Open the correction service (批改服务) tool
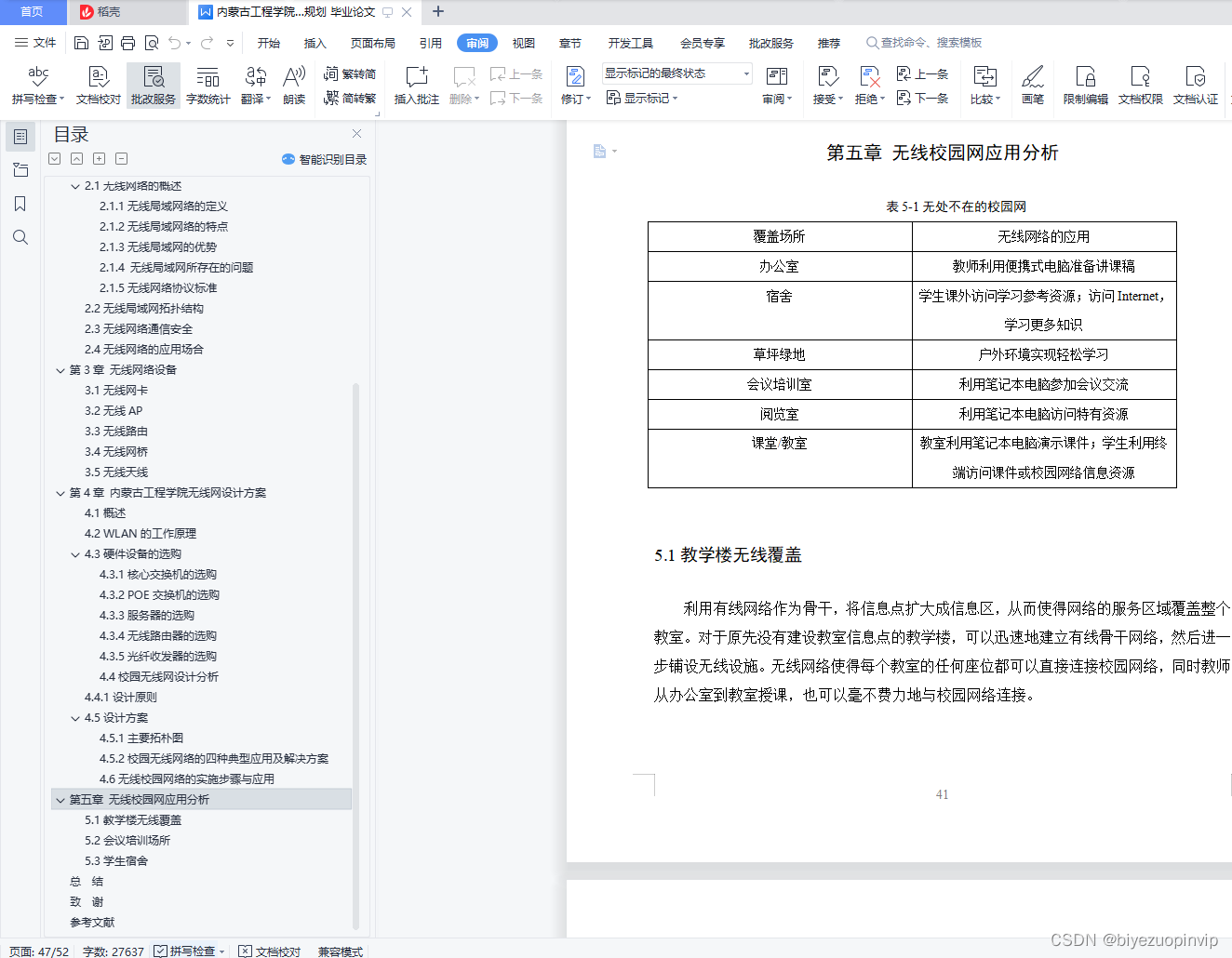 pos(154,86)
